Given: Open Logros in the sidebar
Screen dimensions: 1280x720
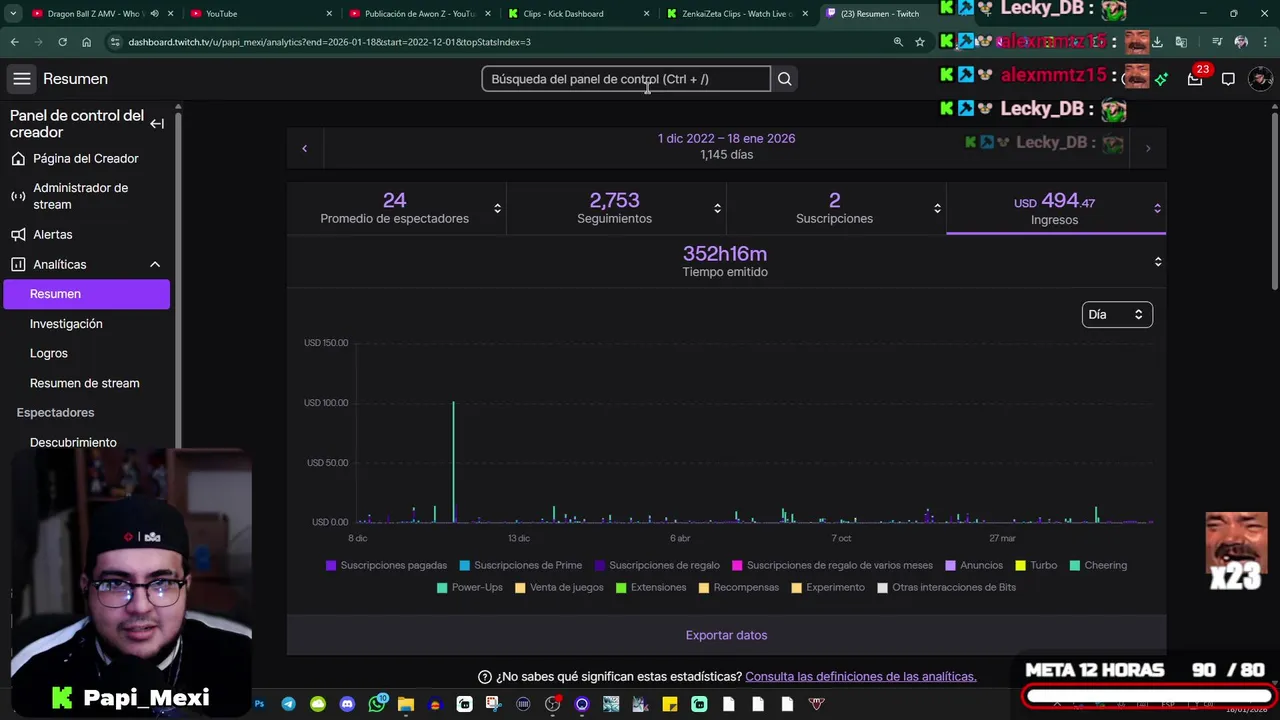Looking at the screenshot, I should coord(49,353).
